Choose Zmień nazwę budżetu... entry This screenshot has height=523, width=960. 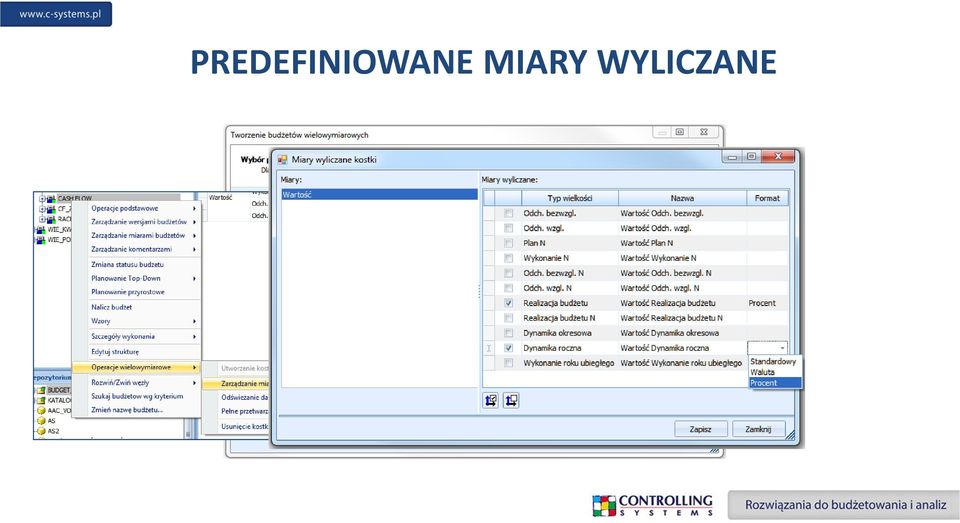coord(137,410)
